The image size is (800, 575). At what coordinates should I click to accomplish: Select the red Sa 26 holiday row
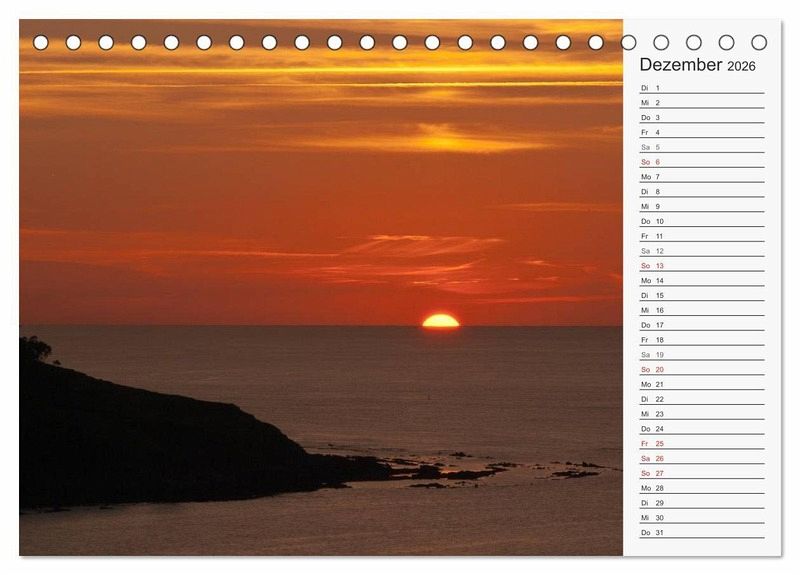[700, 459]
